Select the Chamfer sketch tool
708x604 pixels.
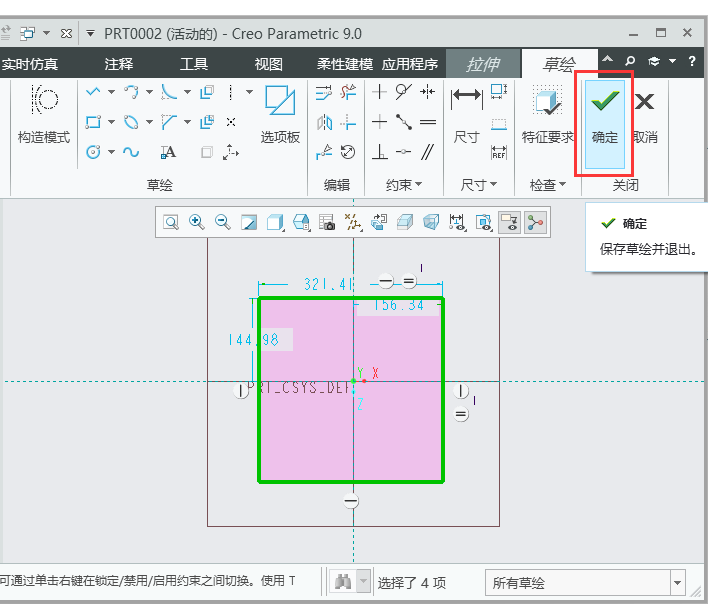click(169, 122)
